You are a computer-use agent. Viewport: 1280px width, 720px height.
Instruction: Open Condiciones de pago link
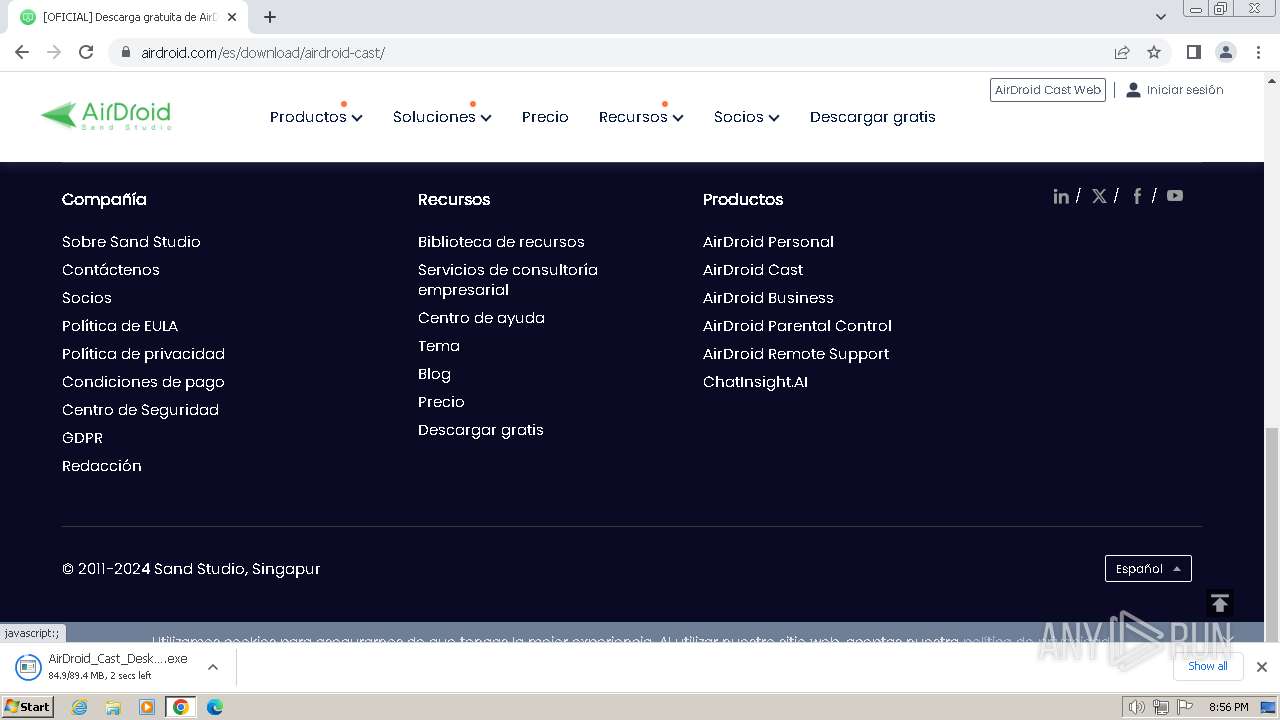tap(143, 382)
